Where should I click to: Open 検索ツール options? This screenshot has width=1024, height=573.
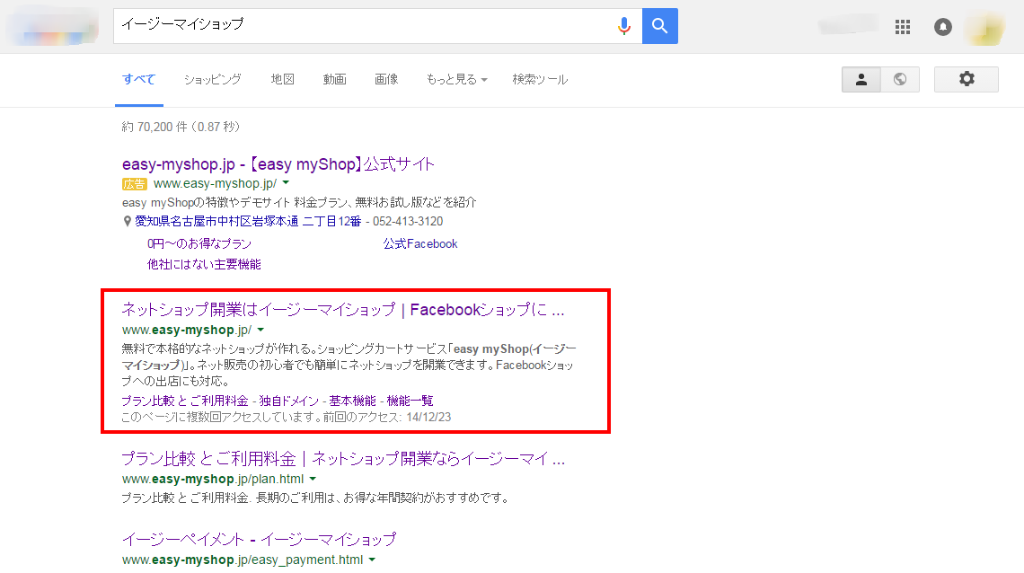[x=540, y=79]
